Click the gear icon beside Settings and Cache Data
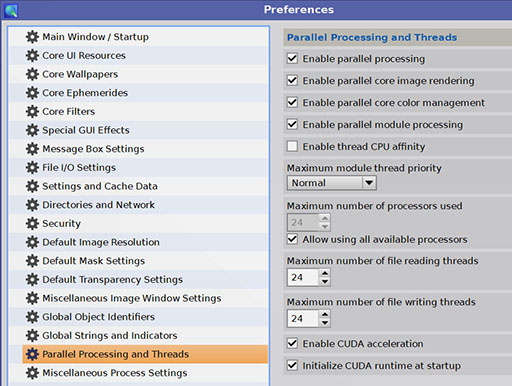The height and width of the screenshot is (386, 512). point(32,186)
